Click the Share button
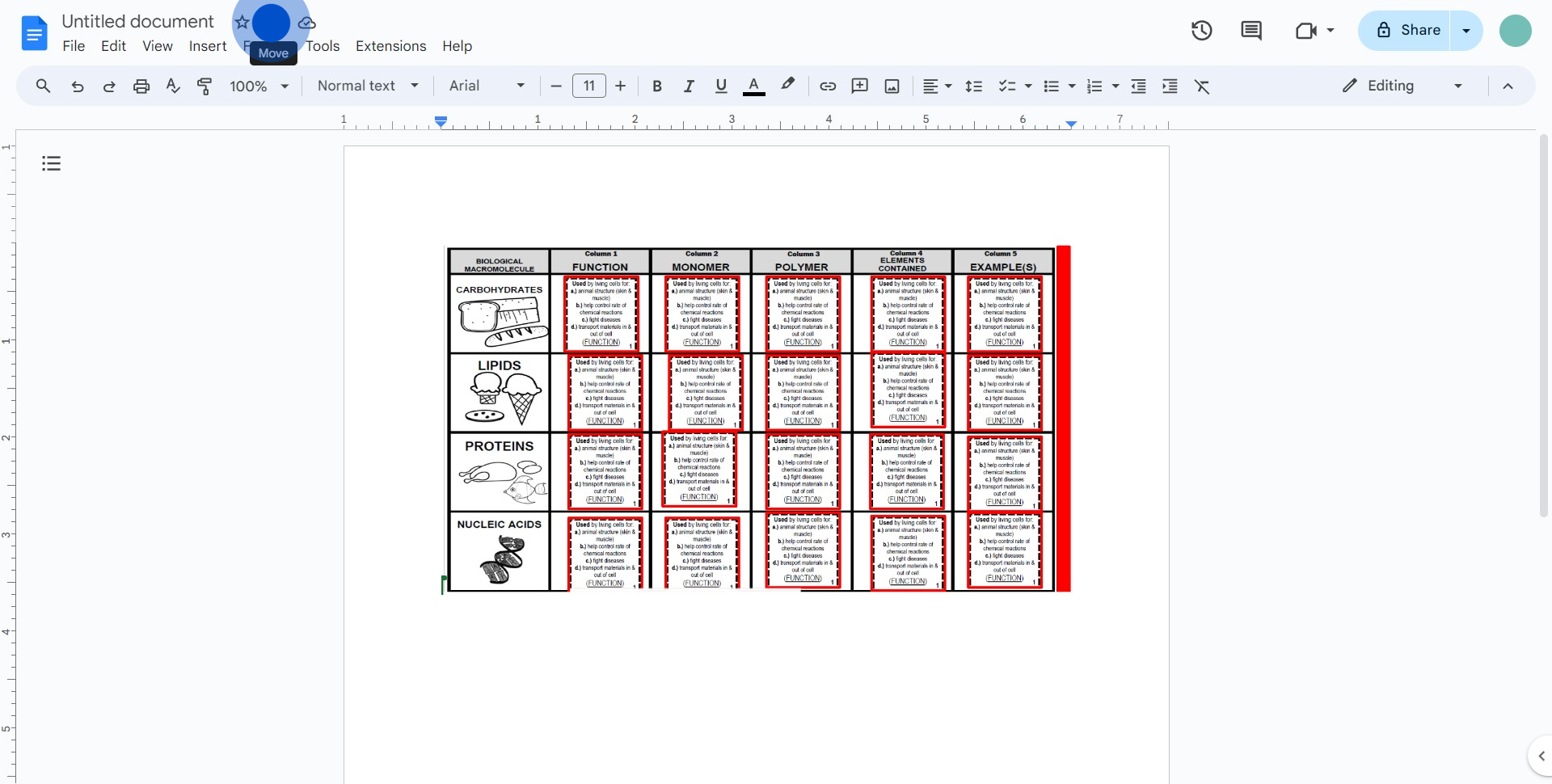The image size is (1552, 784). point(1405,31)
